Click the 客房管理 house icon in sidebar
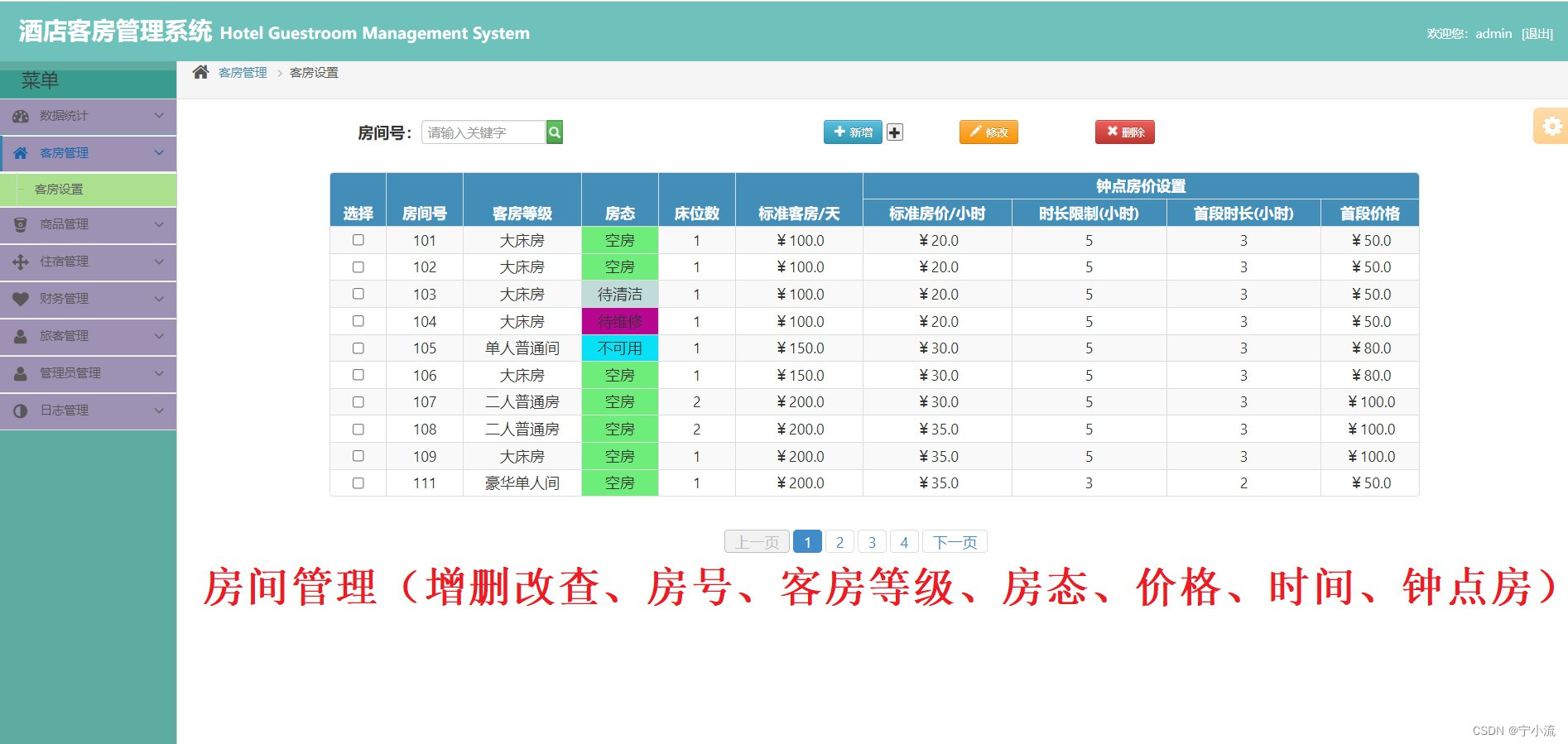Image resolution: width=1568 pixels, height=744 pixels. (21, 153)
